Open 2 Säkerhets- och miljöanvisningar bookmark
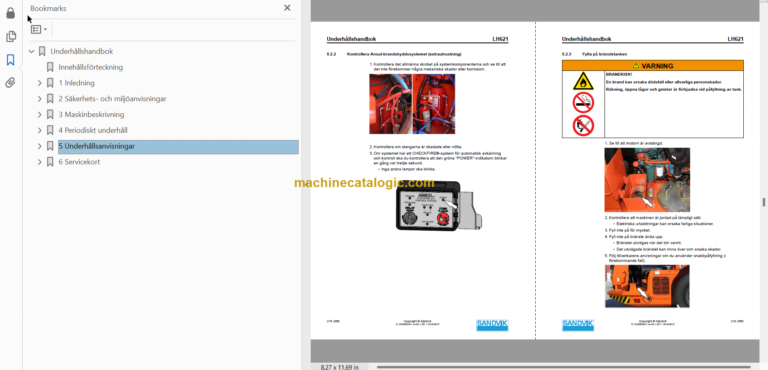The height and width of the screenshot is (370, 768). point(112,99)
